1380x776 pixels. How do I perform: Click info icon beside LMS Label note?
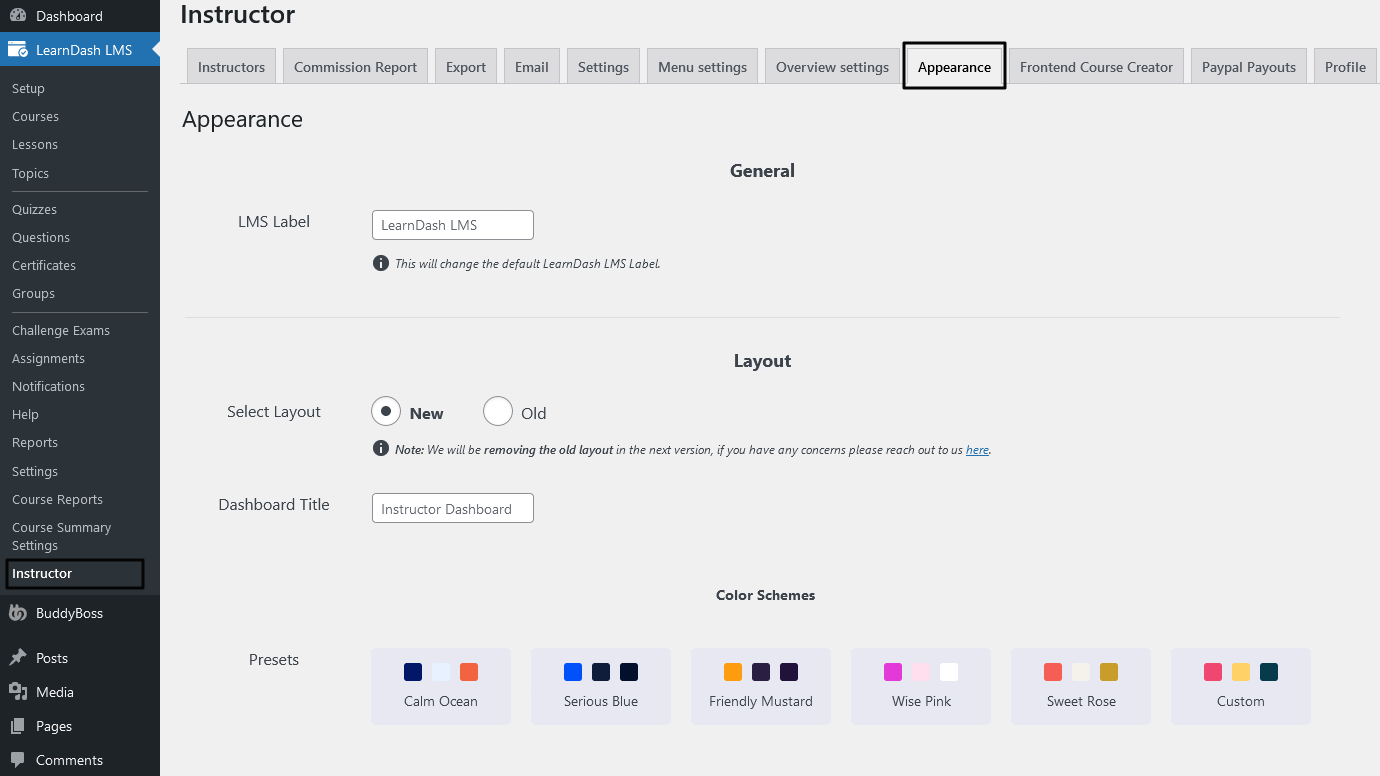381,263
